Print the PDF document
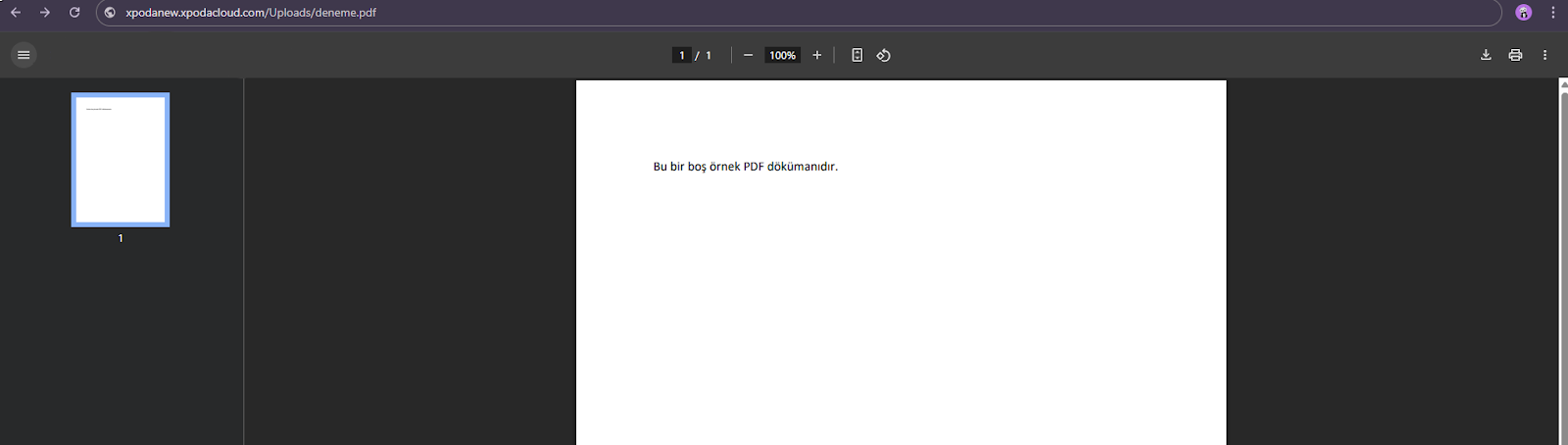Viewport: 1568px width, 445px height. click(x=1515, y=55)
